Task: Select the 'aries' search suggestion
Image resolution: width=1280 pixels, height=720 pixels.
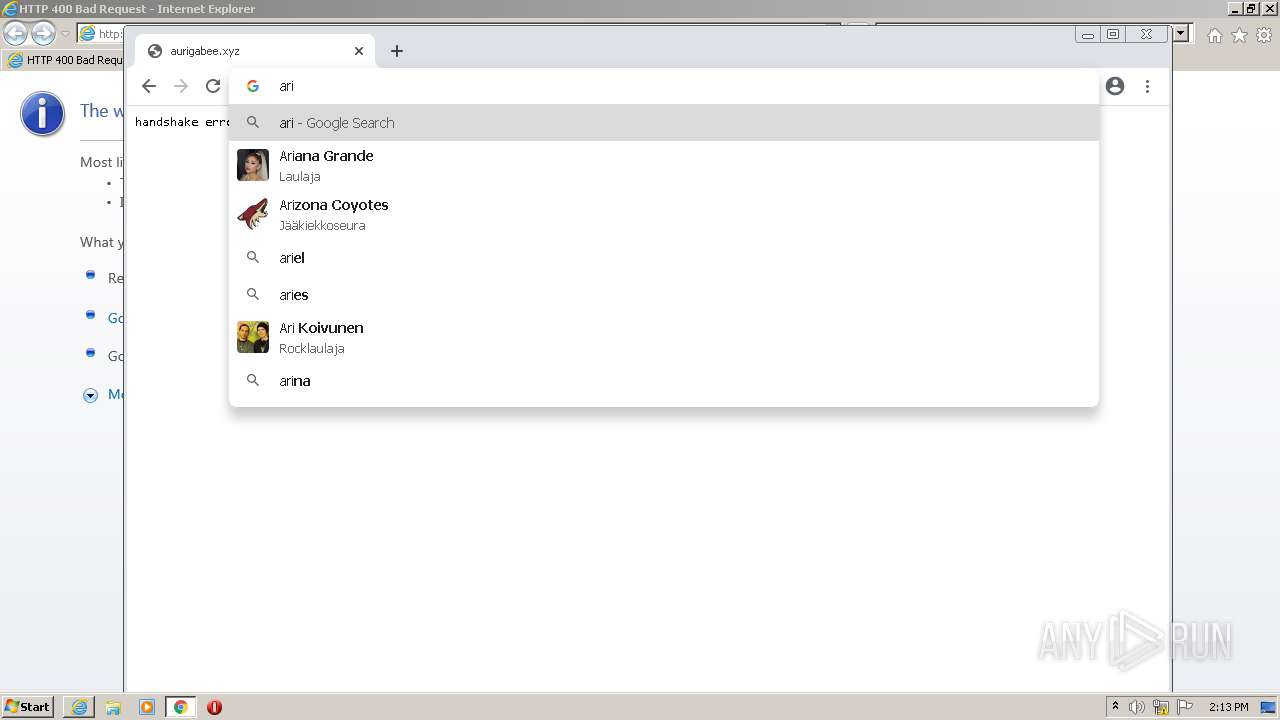Action: click(664, 294)
